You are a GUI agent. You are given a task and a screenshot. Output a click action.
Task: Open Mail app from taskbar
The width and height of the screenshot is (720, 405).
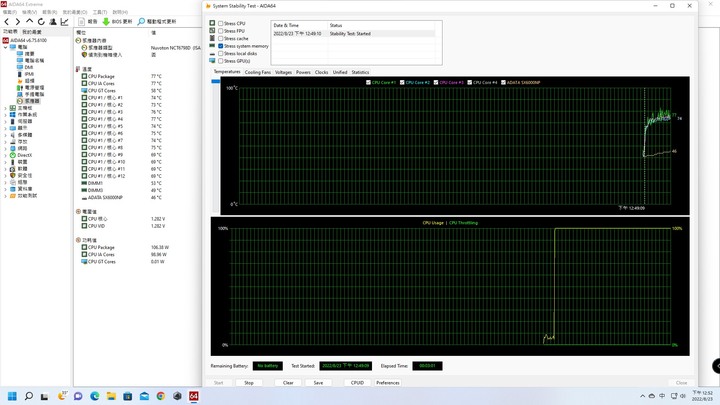coord(144,396)
